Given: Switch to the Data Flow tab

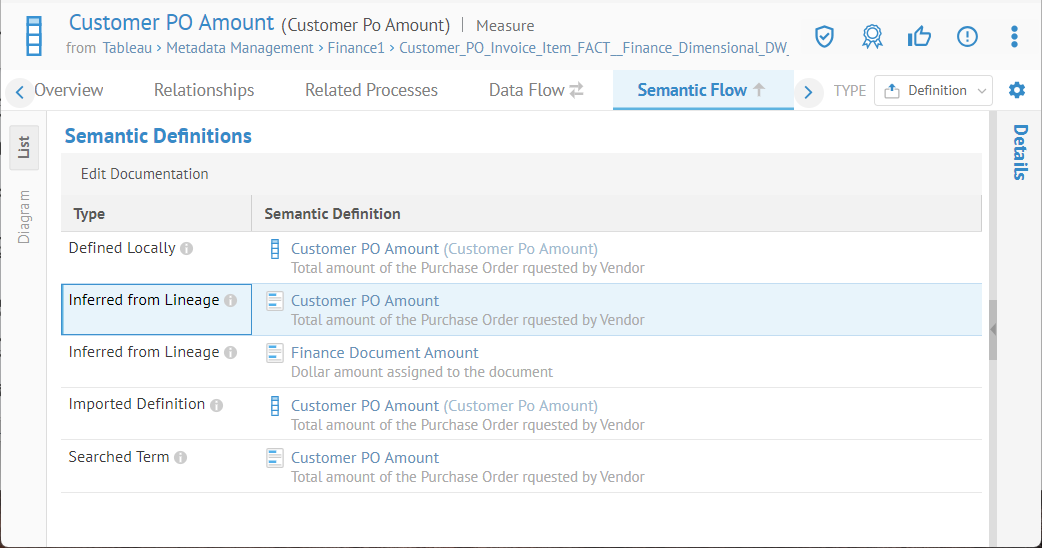Looking at the screenshot, I should [x=535, y=90].
